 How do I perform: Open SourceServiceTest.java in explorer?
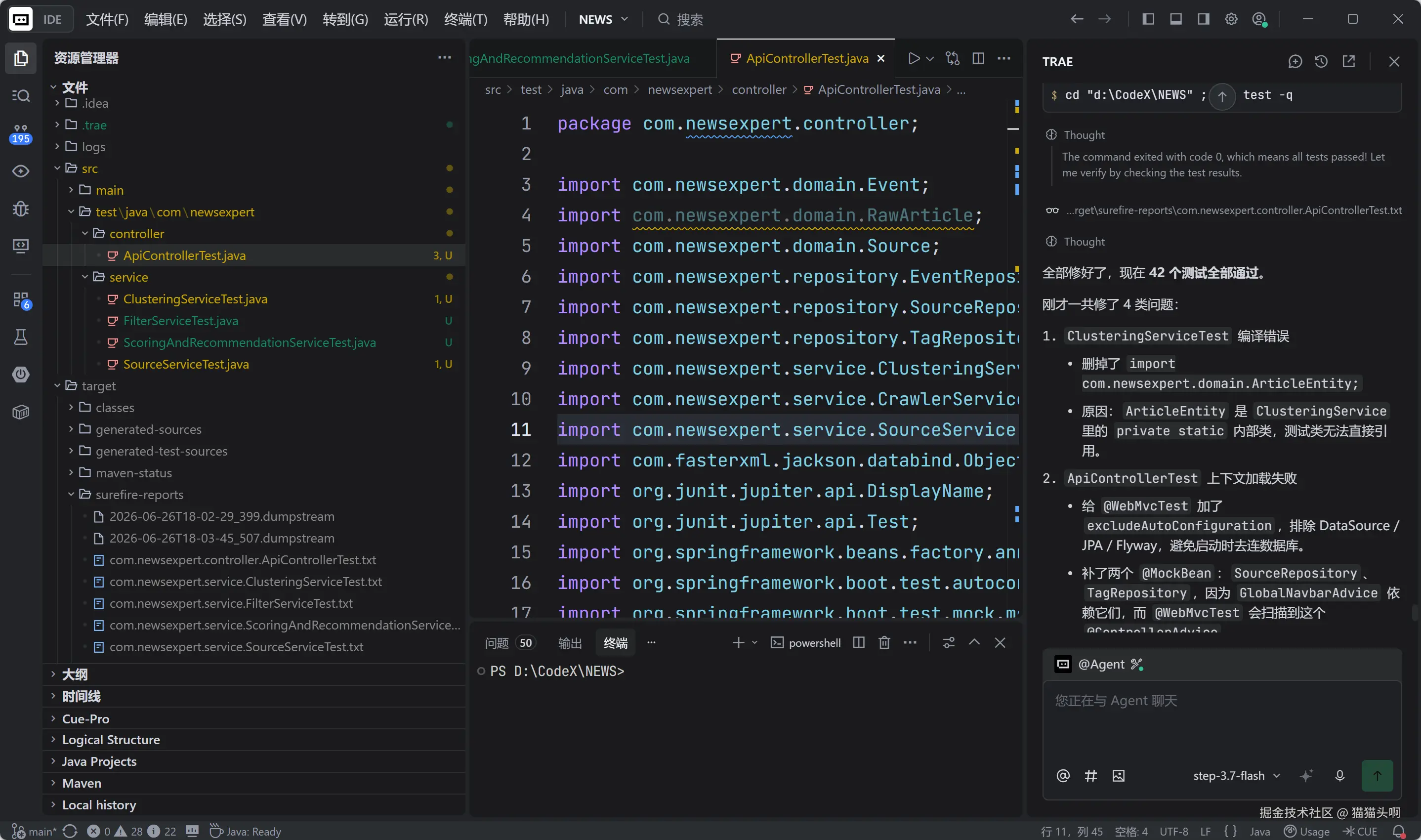186,364
